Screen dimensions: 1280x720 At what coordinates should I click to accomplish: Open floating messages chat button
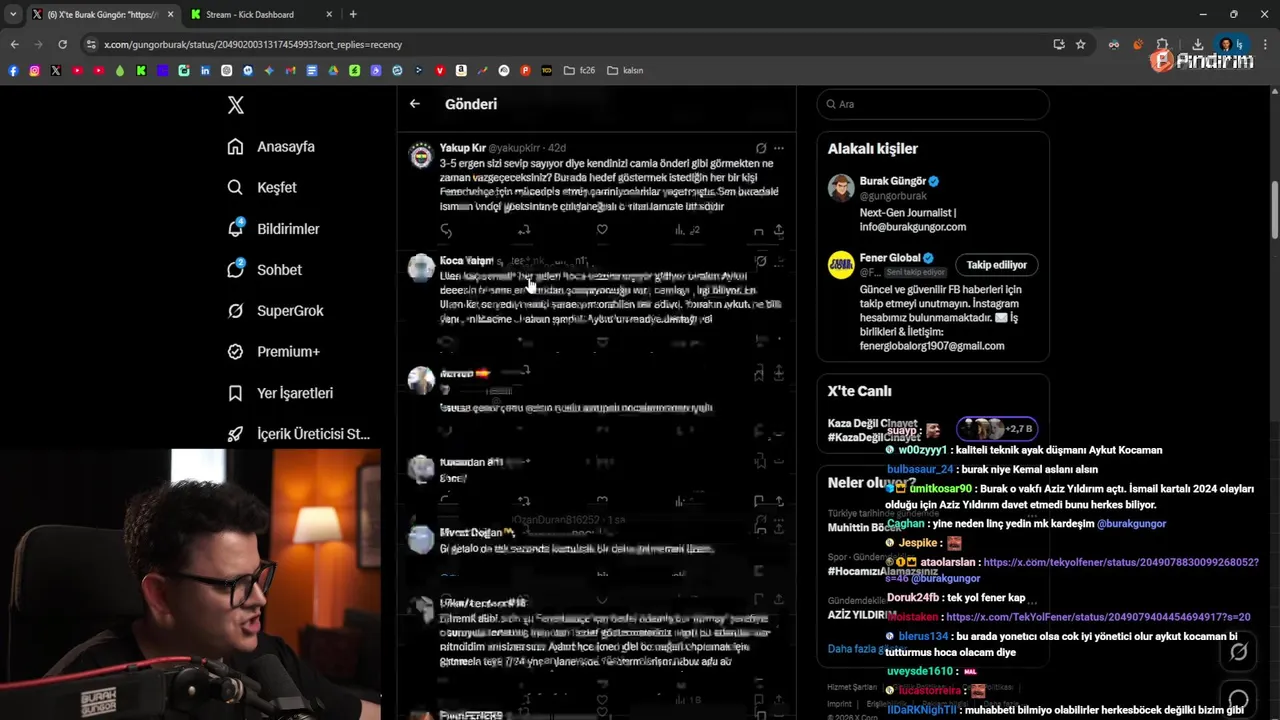1238,699
